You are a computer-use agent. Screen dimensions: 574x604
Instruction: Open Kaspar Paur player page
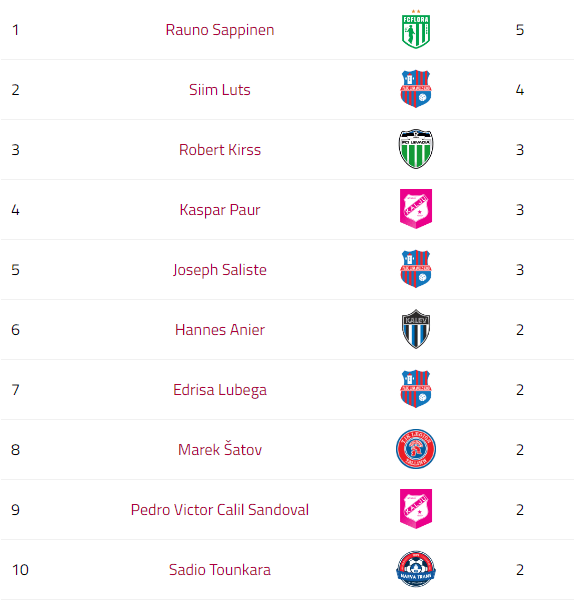click(x=220, y=210)
